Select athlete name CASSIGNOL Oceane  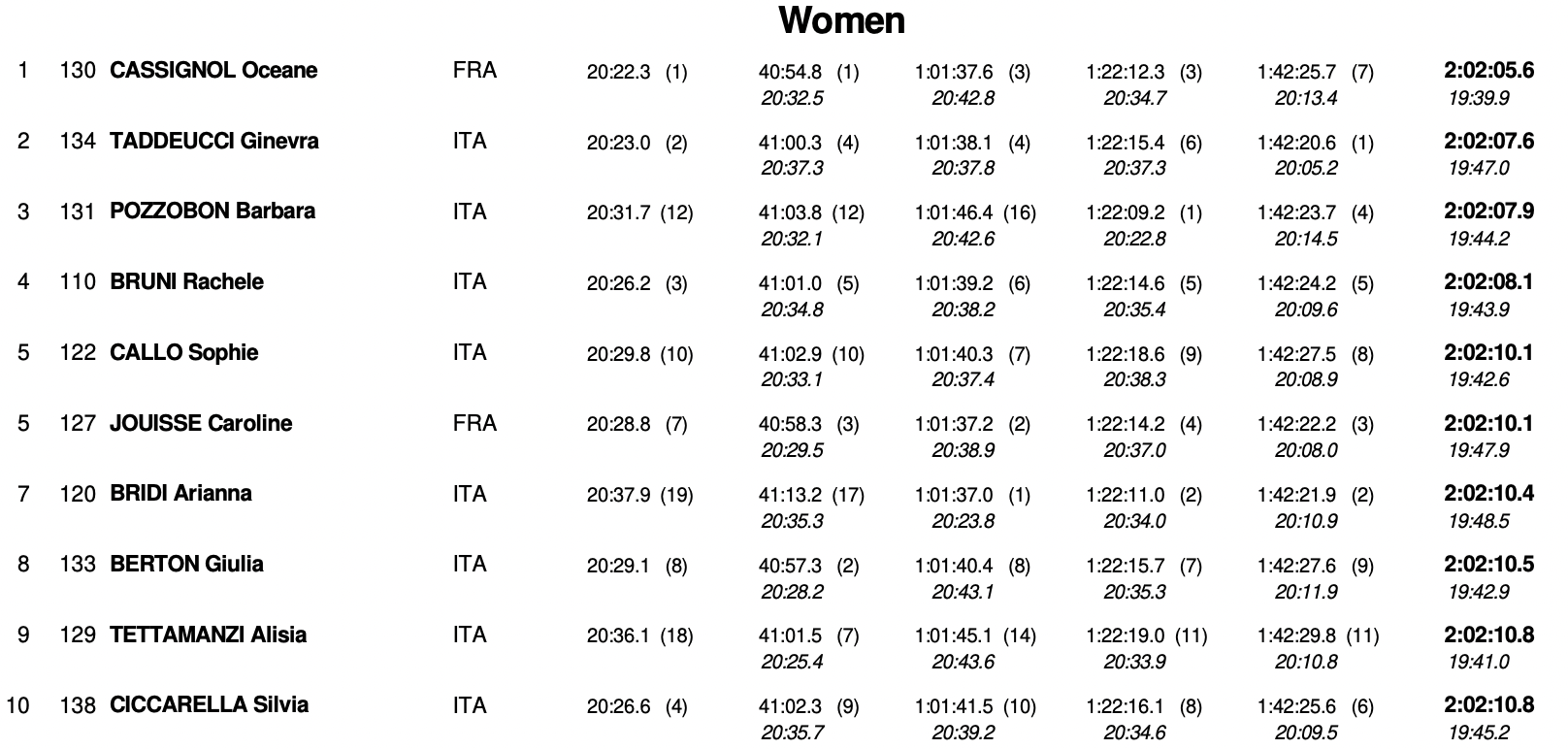[213, 70]
